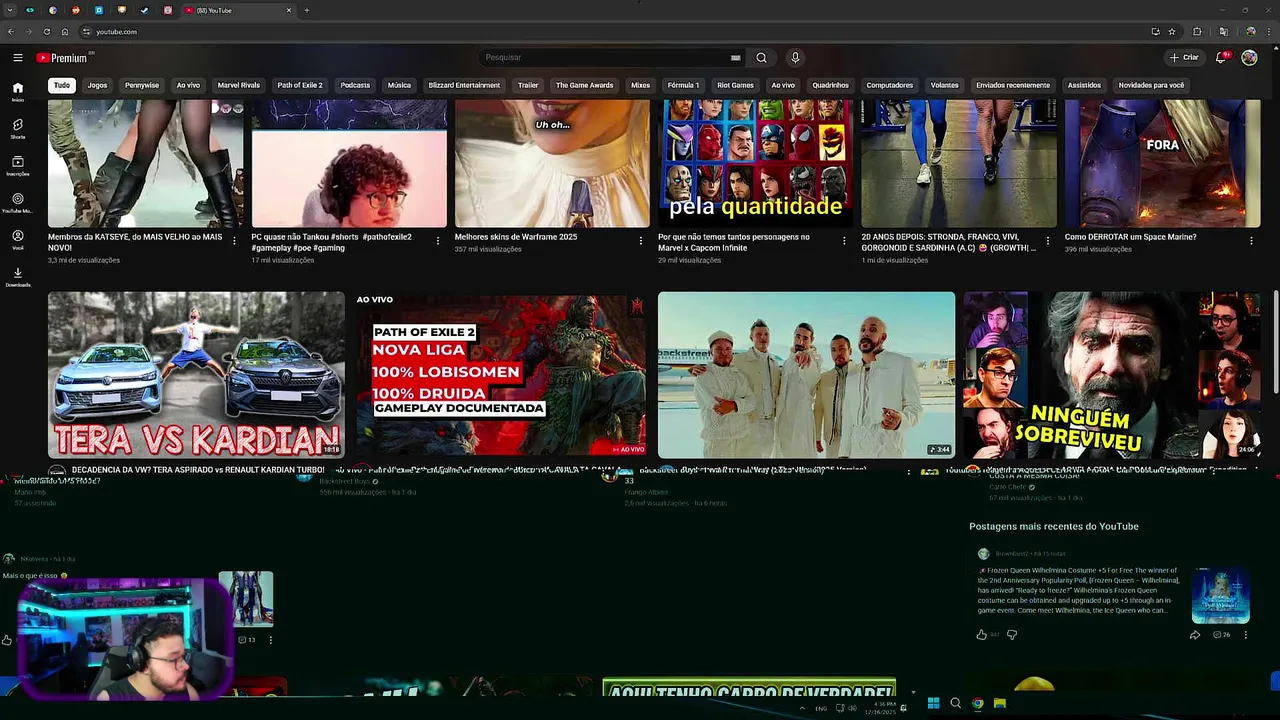The image size is (1280, 720).
Task: Open comments on the Frozen Queen post
Action: coord(1221,635)
